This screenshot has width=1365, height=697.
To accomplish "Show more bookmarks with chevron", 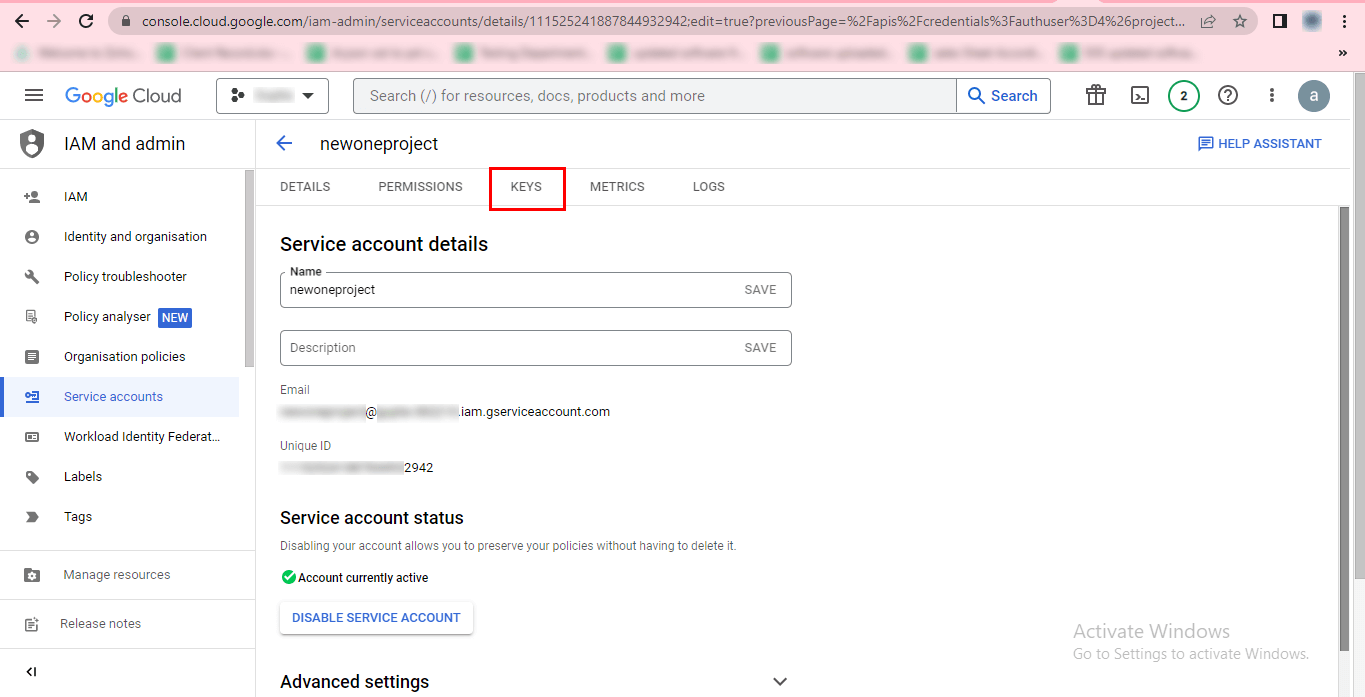I will 1342,53.
